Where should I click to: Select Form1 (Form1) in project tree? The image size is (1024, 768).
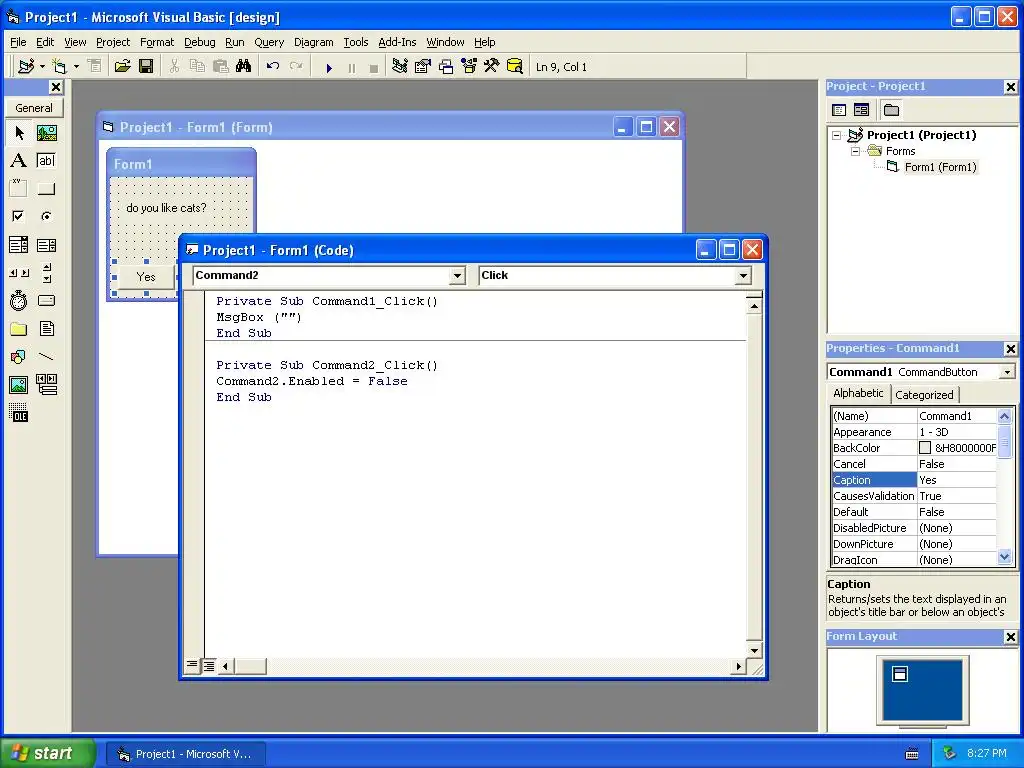click(x=940, y=167)
